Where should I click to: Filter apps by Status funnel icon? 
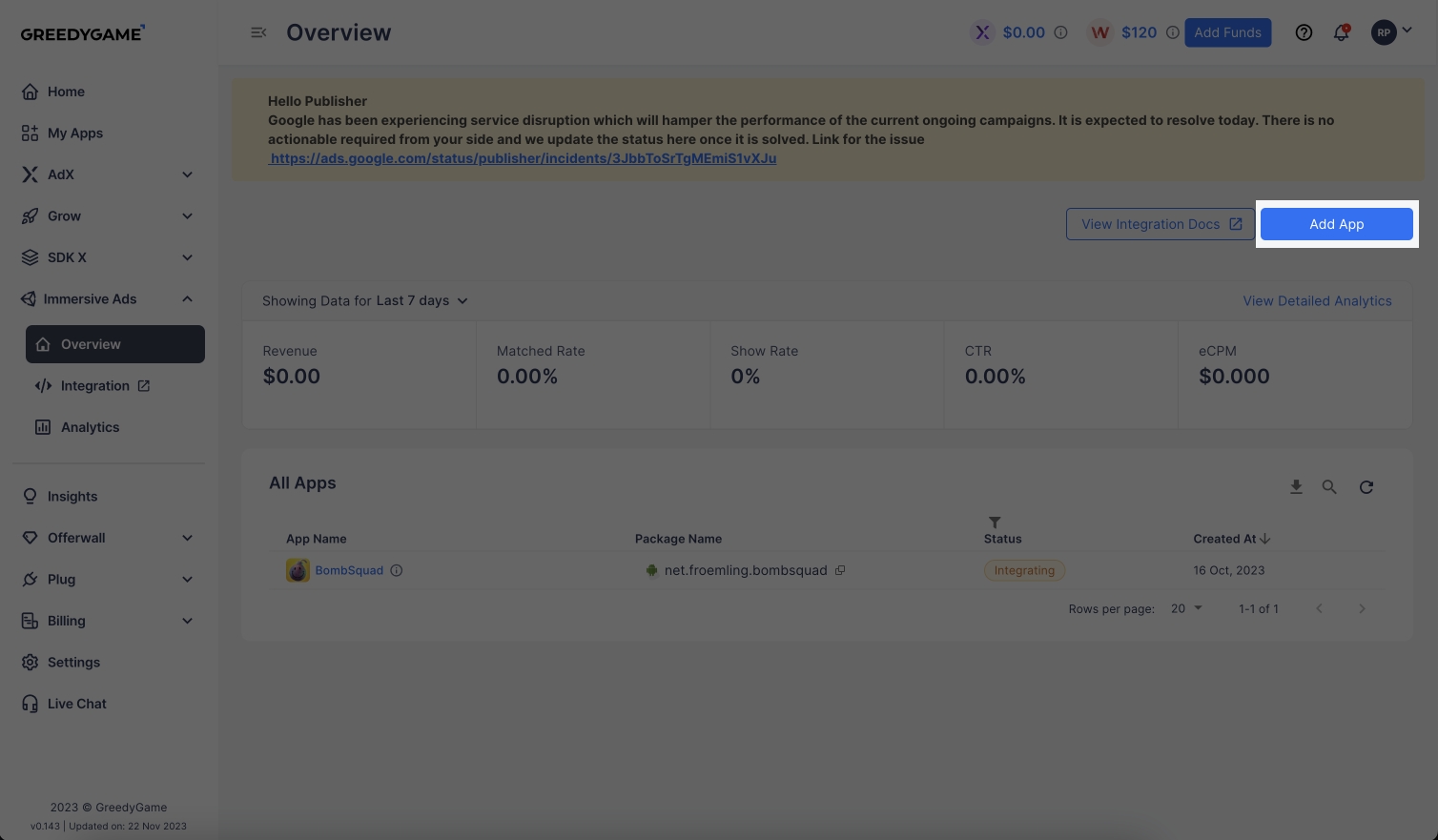995,522
